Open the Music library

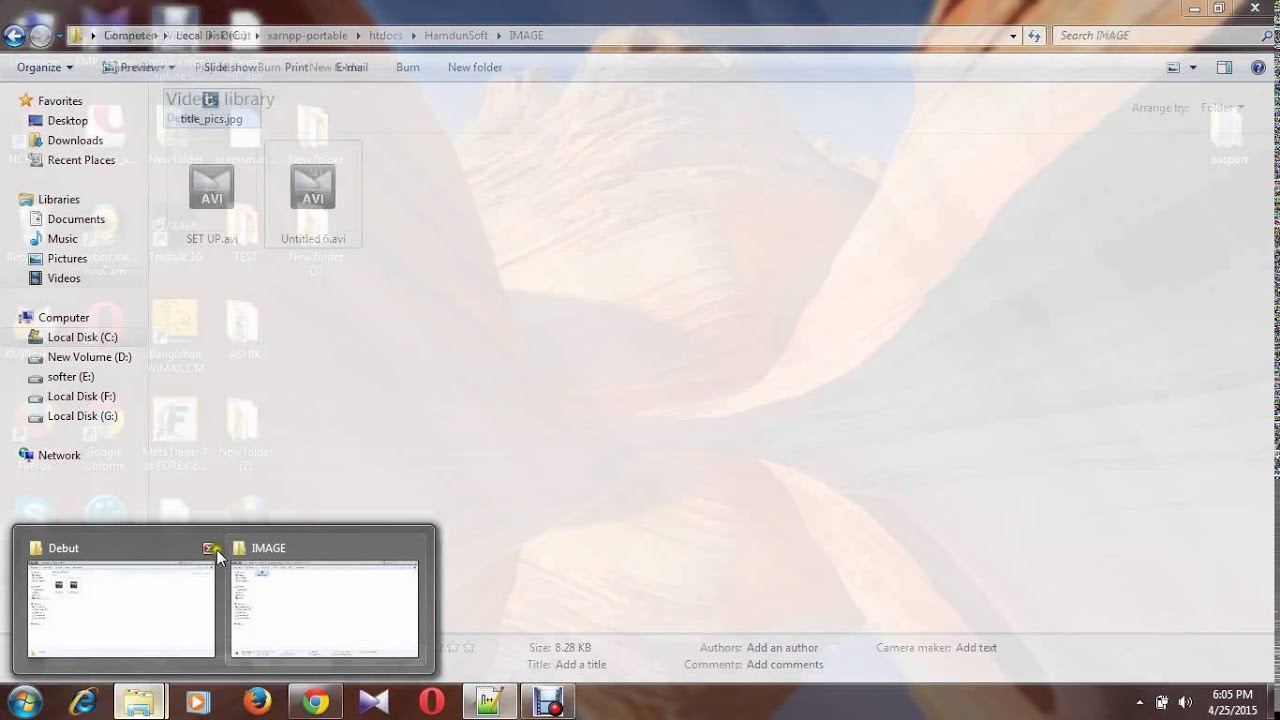coord(62,239)
